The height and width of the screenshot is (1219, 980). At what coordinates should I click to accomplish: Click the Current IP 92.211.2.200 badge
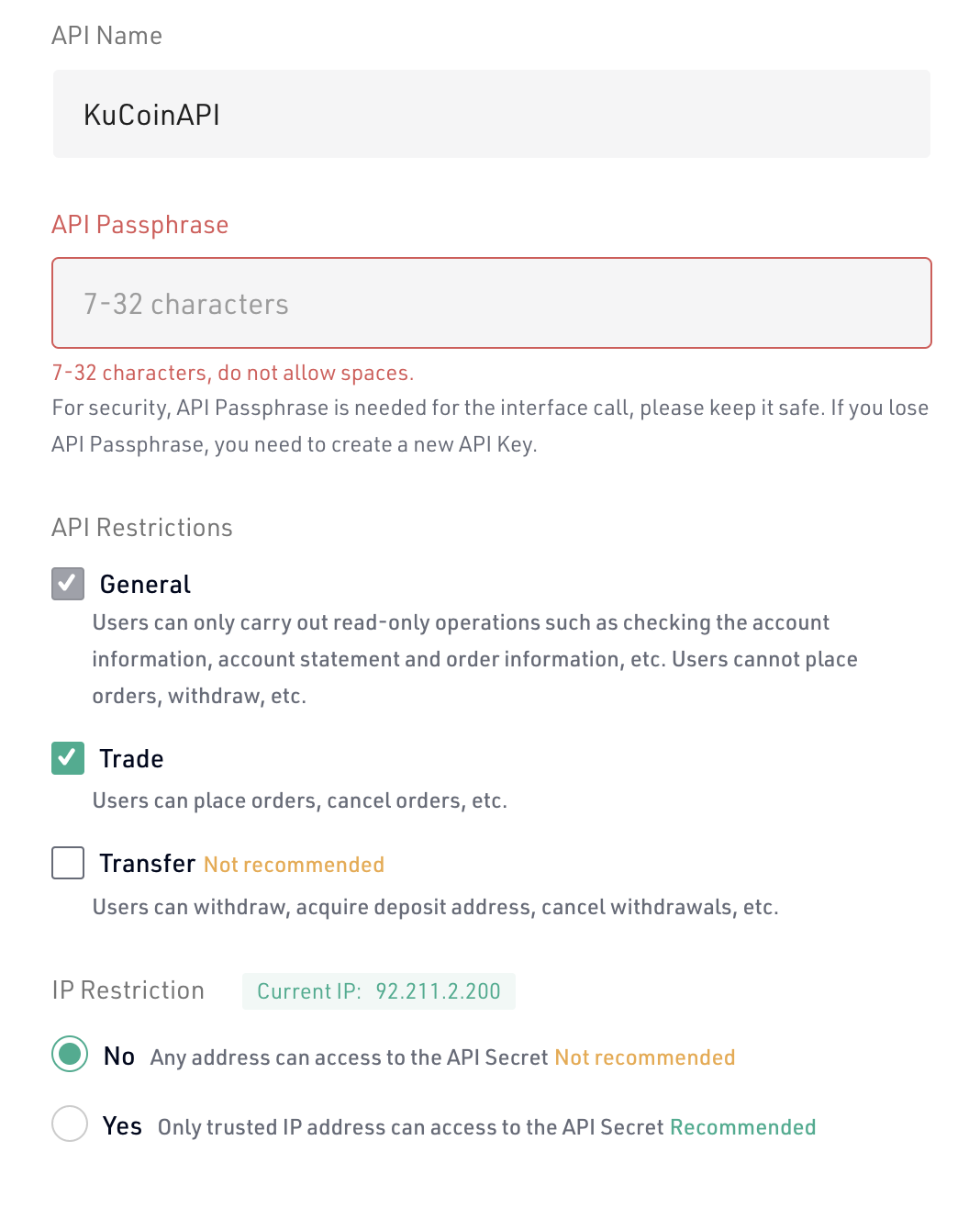click(x=379, y=991)
